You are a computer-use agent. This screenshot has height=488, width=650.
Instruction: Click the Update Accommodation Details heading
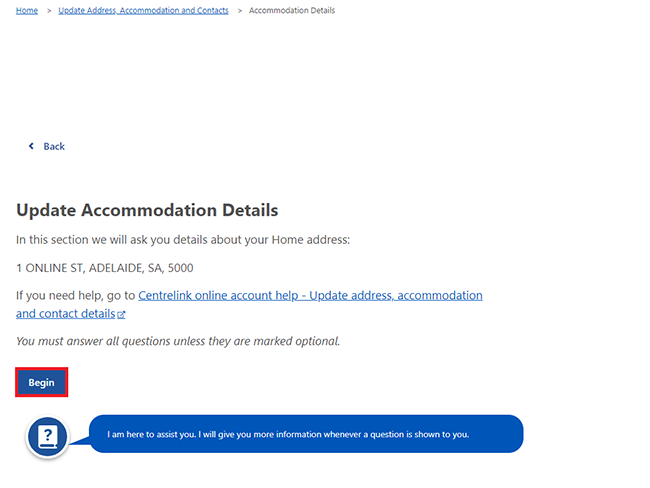(x=147, y=211)
